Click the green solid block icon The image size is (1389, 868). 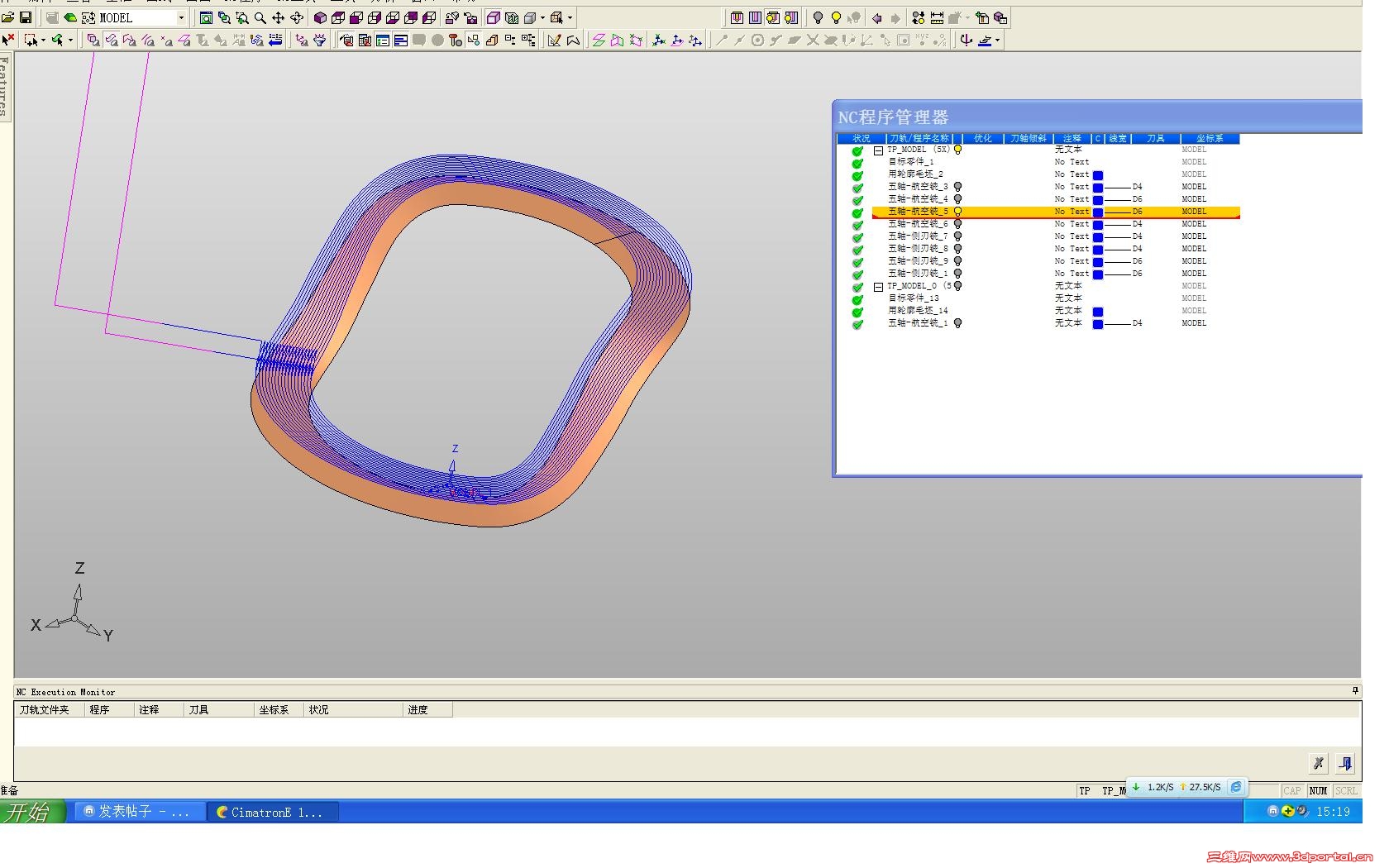[70, 17]
